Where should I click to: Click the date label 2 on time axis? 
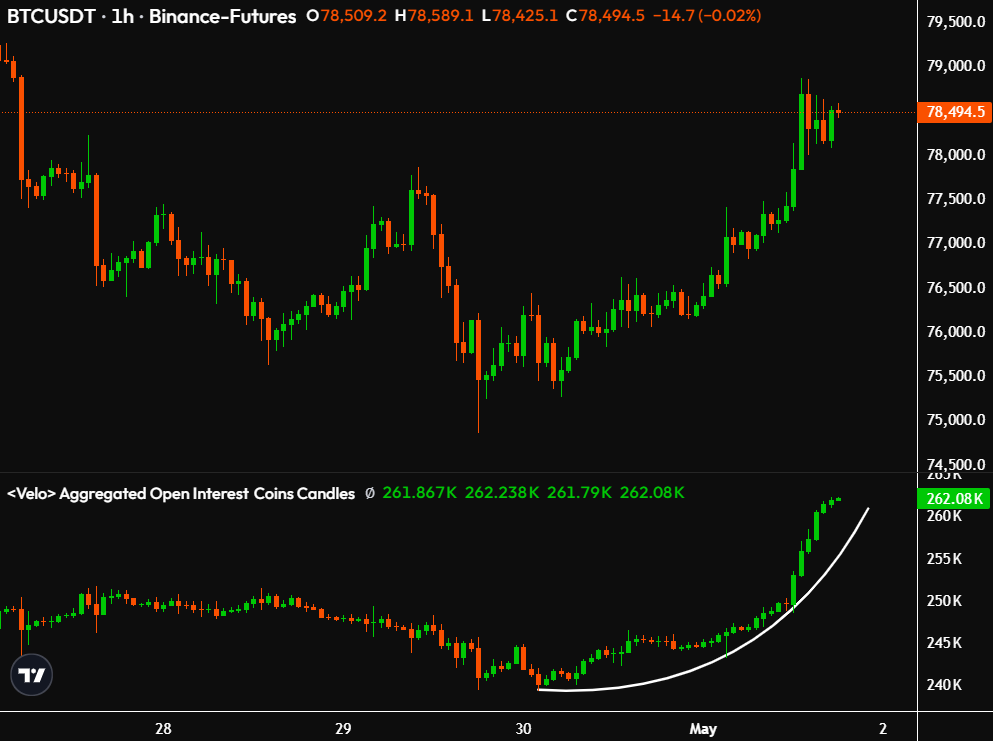(883, 729)
